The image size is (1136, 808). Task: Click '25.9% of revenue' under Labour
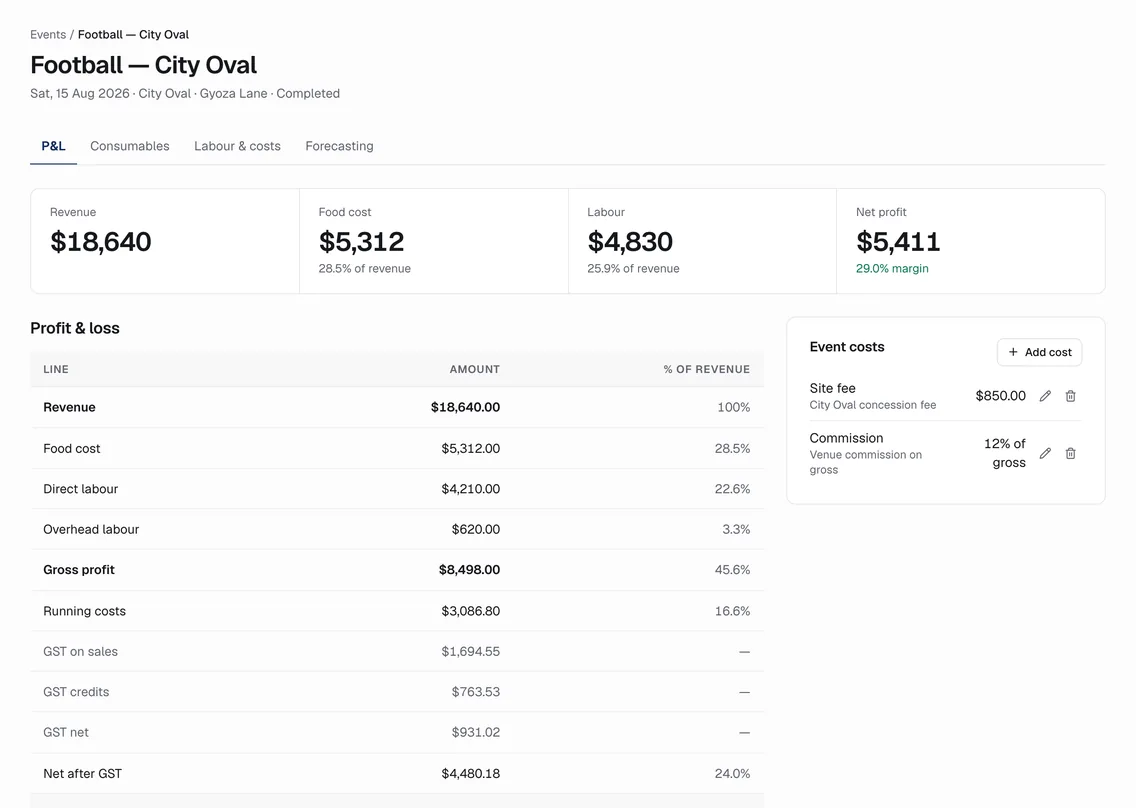click(633, 268)
